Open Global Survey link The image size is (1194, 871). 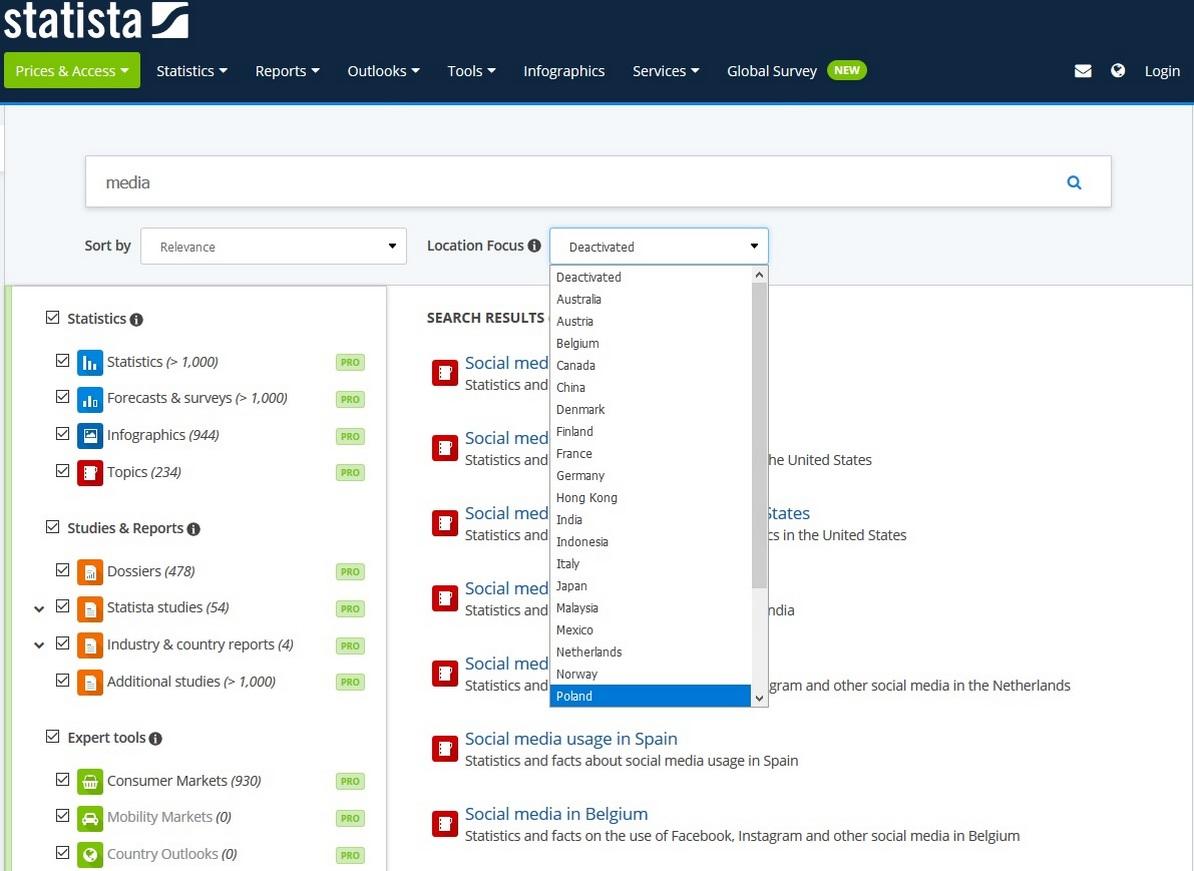[772, 71]
